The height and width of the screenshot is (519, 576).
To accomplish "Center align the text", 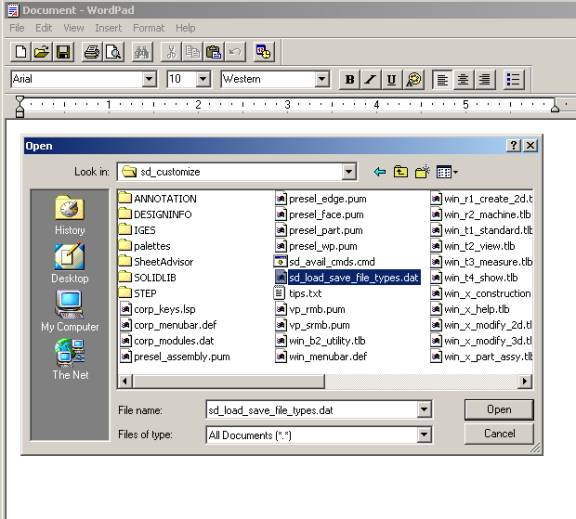I will coord(463,79).
